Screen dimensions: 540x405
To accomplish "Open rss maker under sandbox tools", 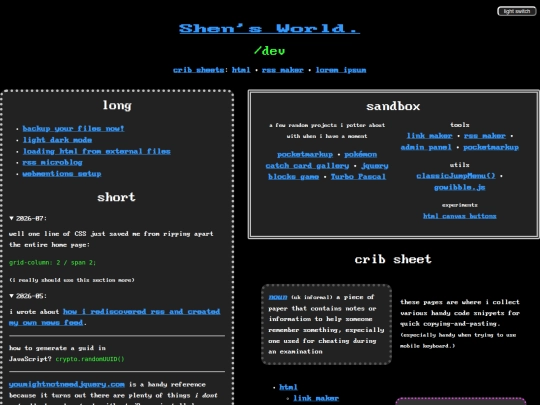I will 485,136.
